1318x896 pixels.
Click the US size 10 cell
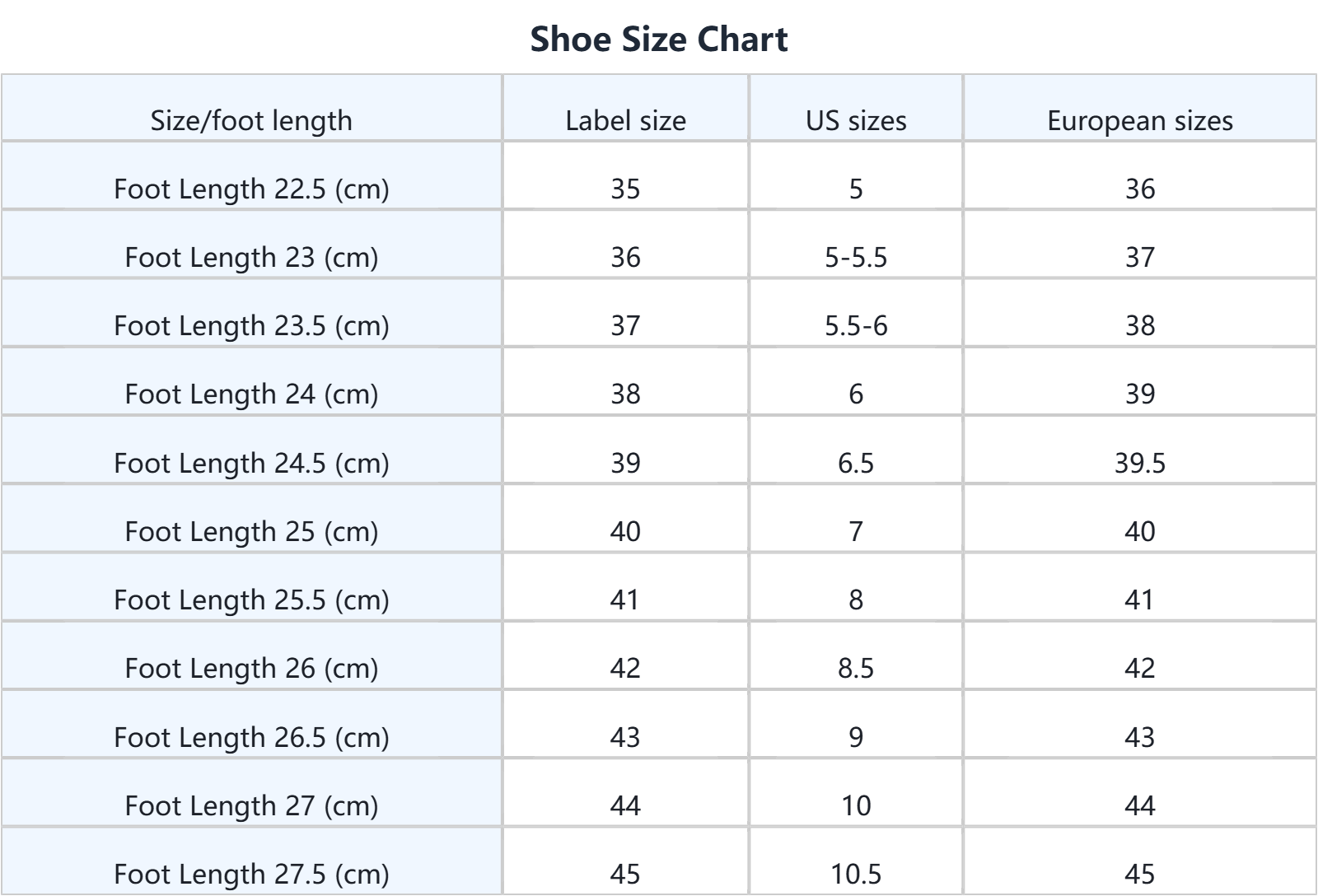(x=856, y=805)
